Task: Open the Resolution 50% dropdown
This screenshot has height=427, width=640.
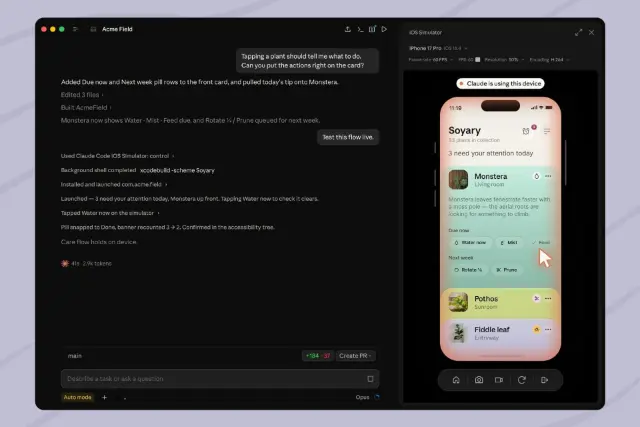Action: tap(504, 60)
